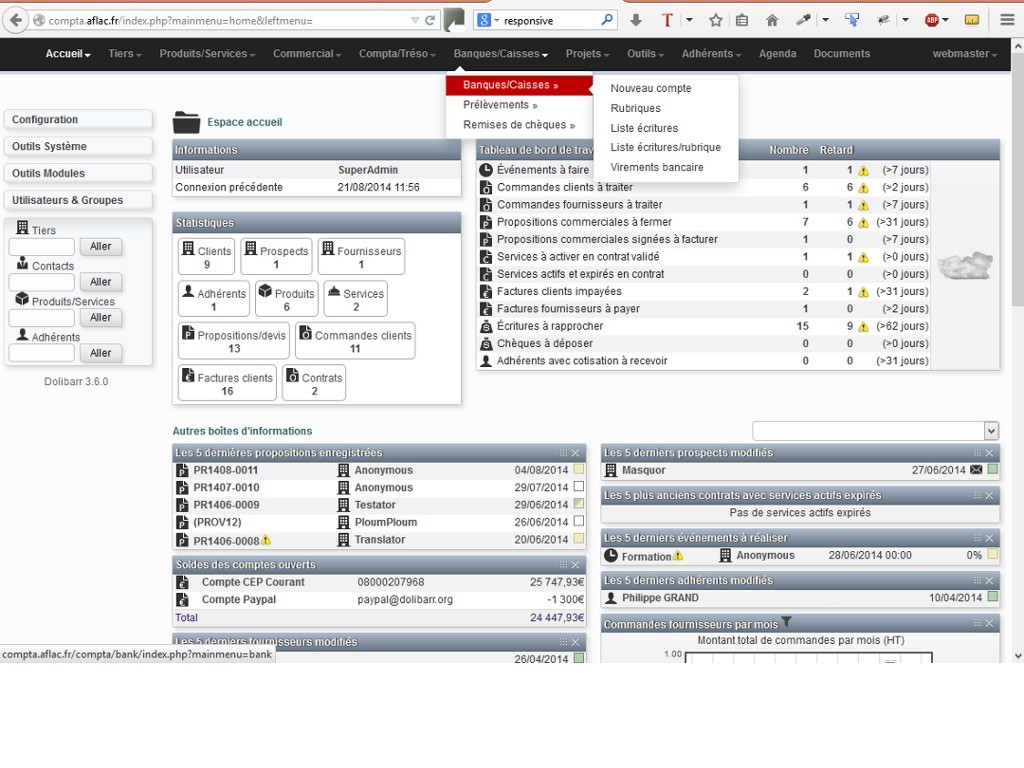
Task: Click the bank icon beside Compte Paypal
Action: 183,600
